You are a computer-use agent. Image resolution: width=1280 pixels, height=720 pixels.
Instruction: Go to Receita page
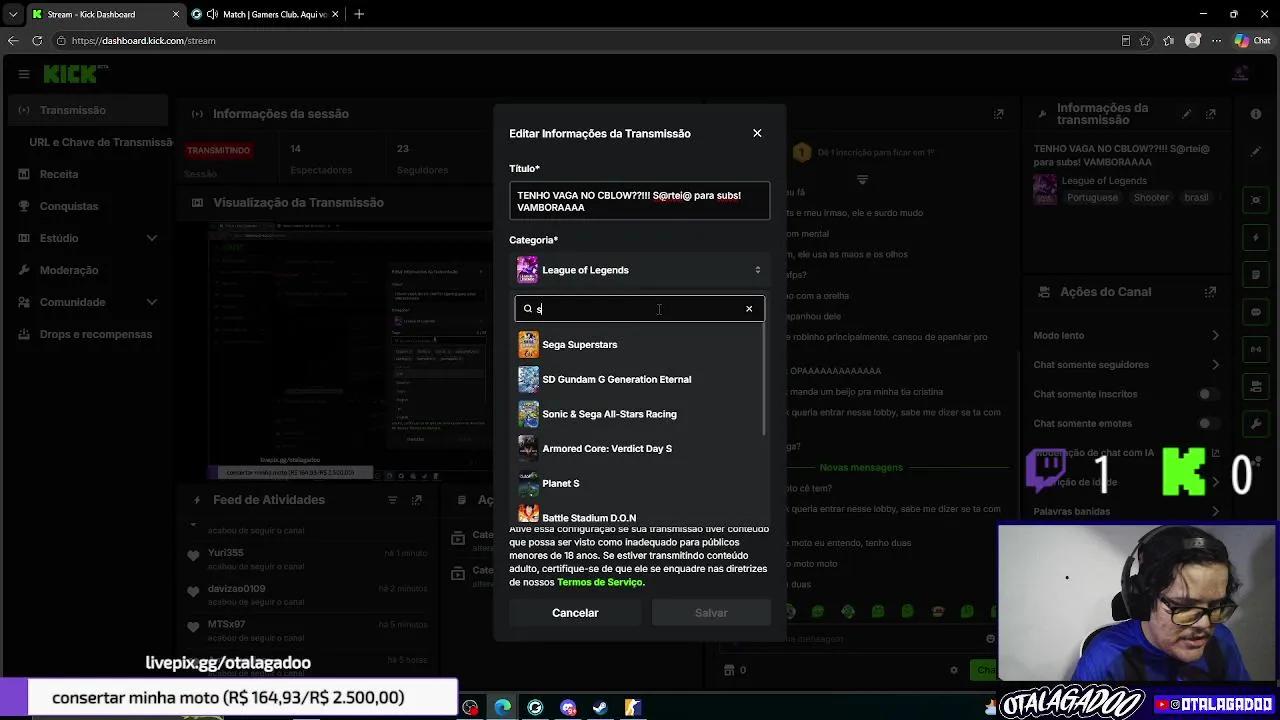(59, 174)
